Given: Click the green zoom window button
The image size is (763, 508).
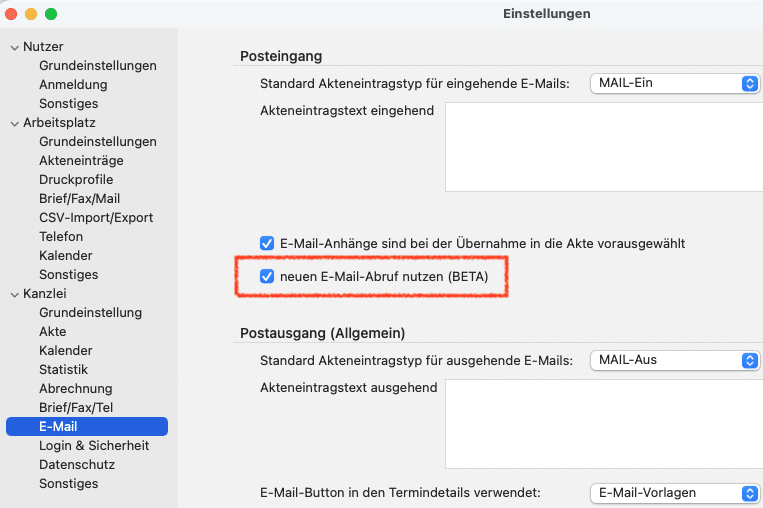Looking at the screenshot, I should click(51, 14).
